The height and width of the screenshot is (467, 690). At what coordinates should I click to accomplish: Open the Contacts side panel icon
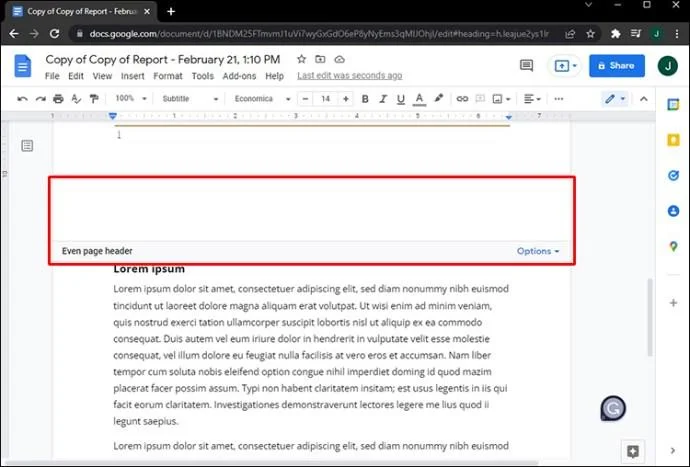(x=673, y=211)
